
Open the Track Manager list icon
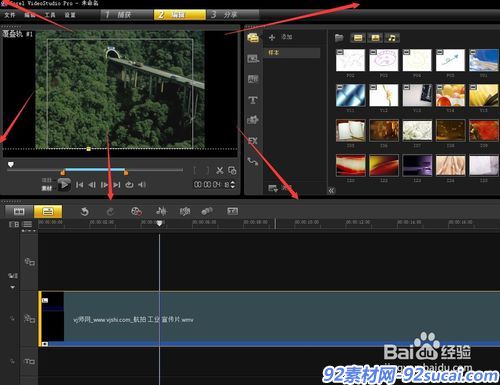point(27,224)
